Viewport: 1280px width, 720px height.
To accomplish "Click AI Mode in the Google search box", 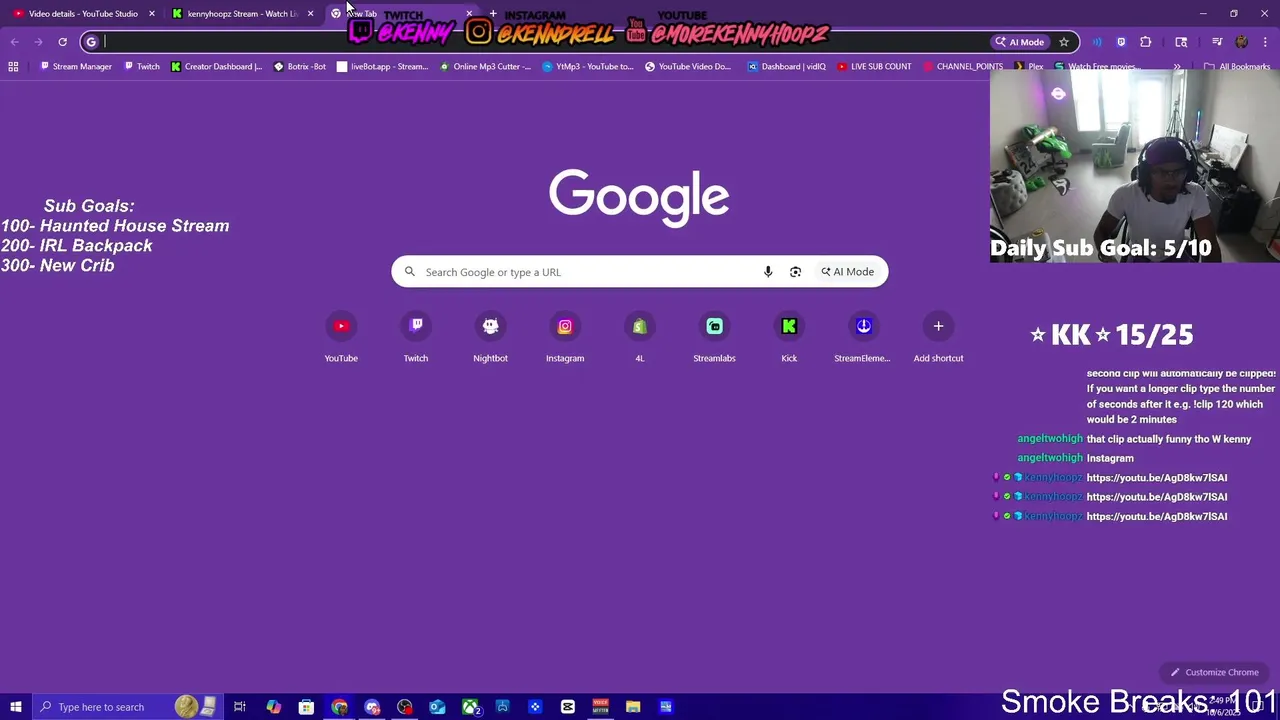I will [848, 272].
